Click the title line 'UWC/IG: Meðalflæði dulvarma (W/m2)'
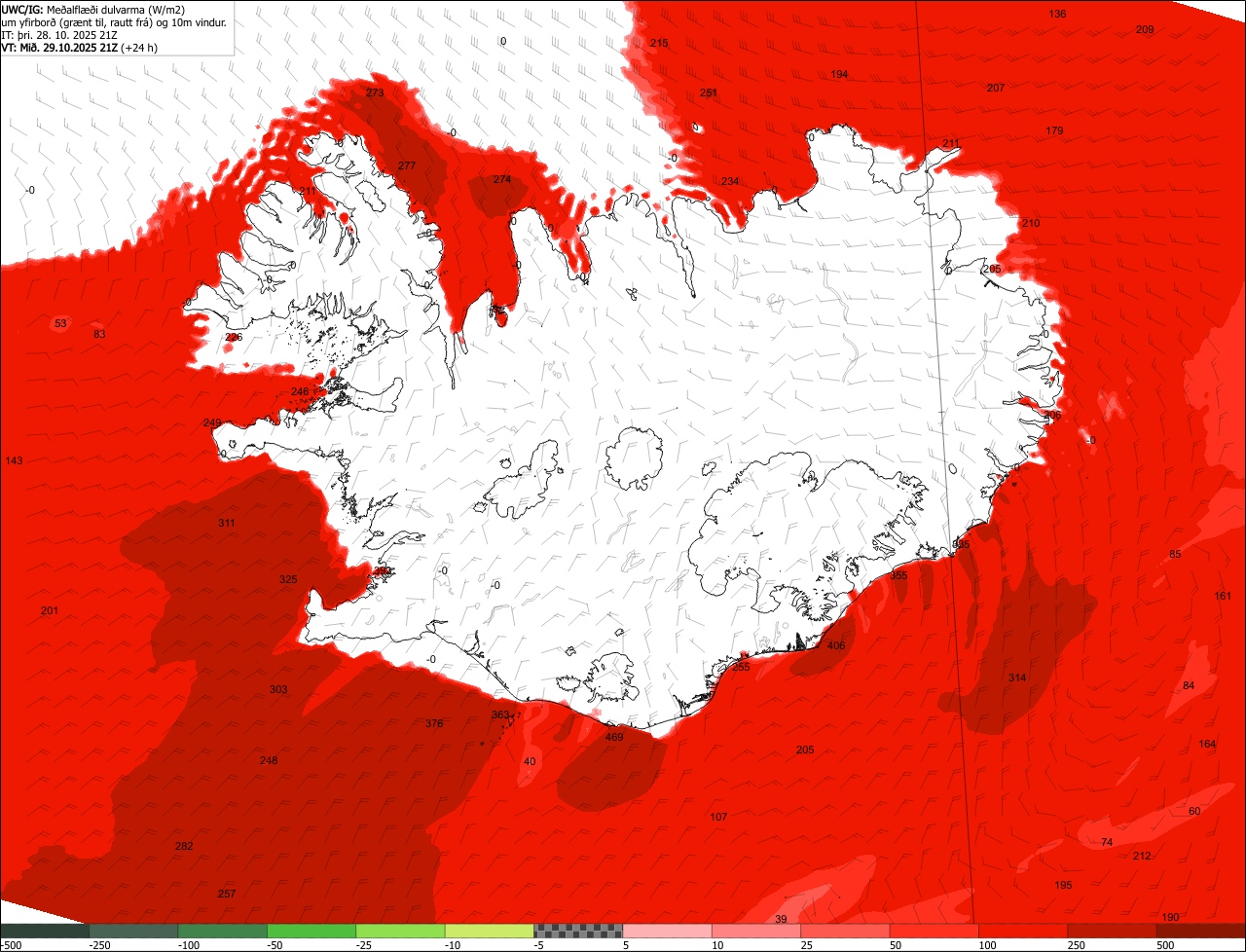The width and height of the screenshot is (1246, 952). tap(93, 10)
